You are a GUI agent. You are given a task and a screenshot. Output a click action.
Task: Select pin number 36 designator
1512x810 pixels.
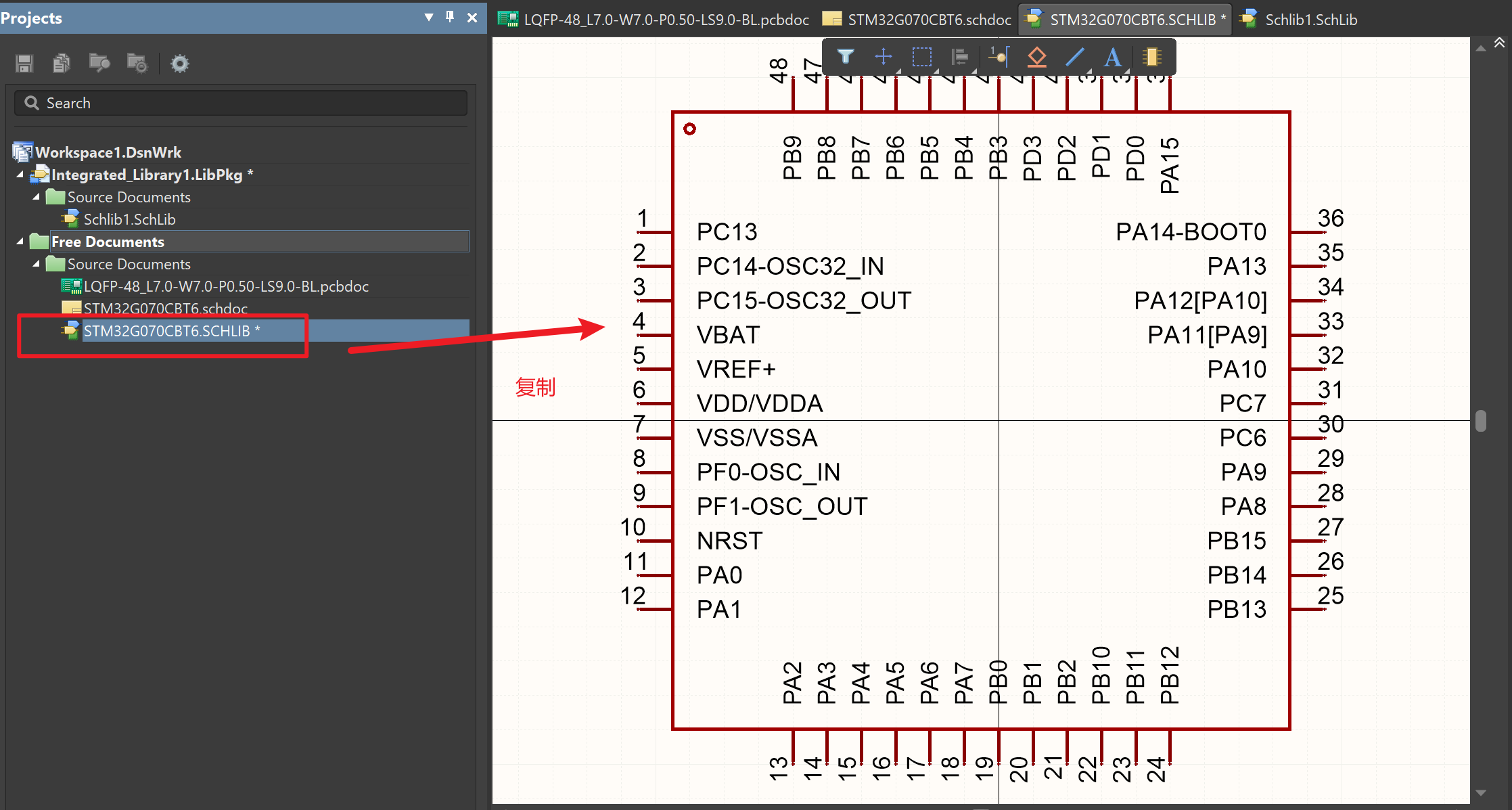point(1330,219)
